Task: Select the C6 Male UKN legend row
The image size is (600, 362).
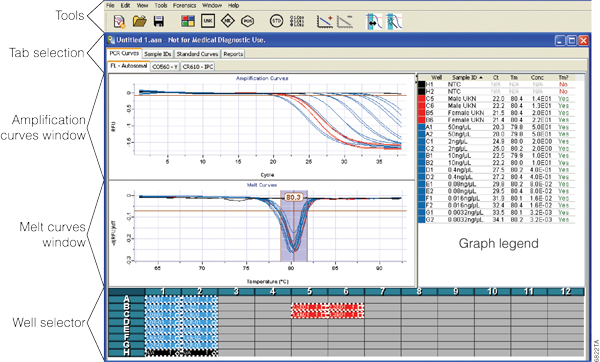Action: pyautogui.click(x=496, y=106)
